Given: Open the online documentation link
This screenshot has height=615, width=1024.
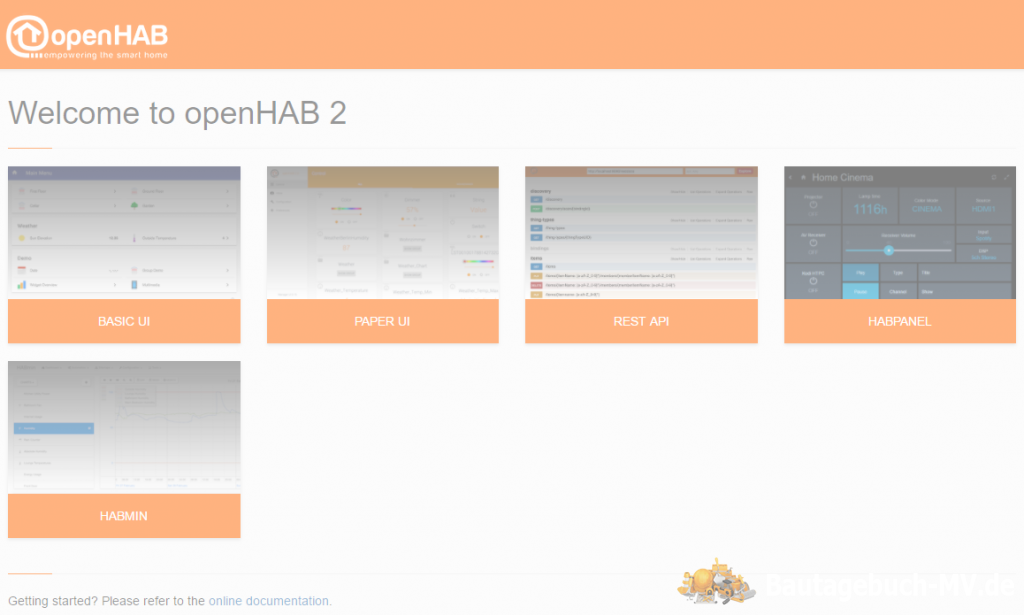Looking at the screenshot, I should (x=268, y=600).
